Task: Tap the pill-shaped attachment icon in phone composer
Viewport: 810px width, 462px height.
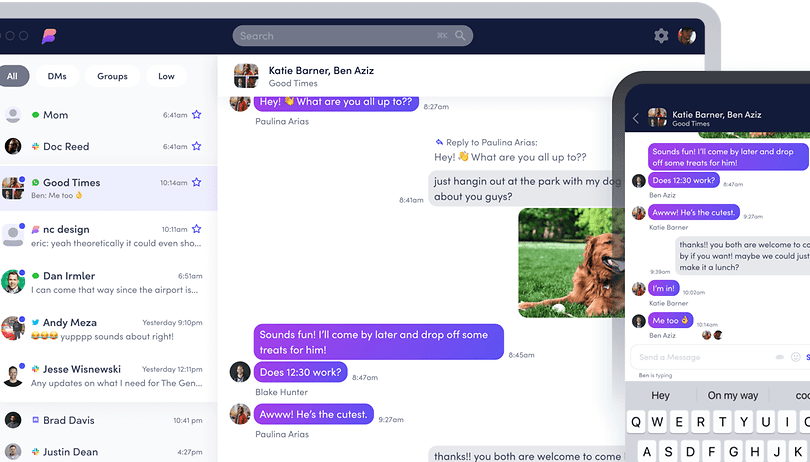Action: coord(780,357)
